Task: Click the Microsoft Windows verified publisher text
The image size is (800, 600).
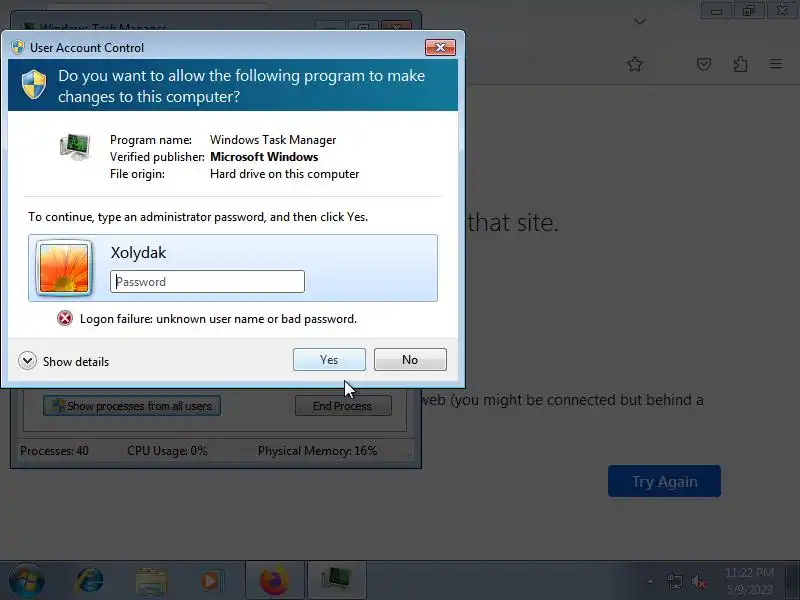Action: point(264,157)
